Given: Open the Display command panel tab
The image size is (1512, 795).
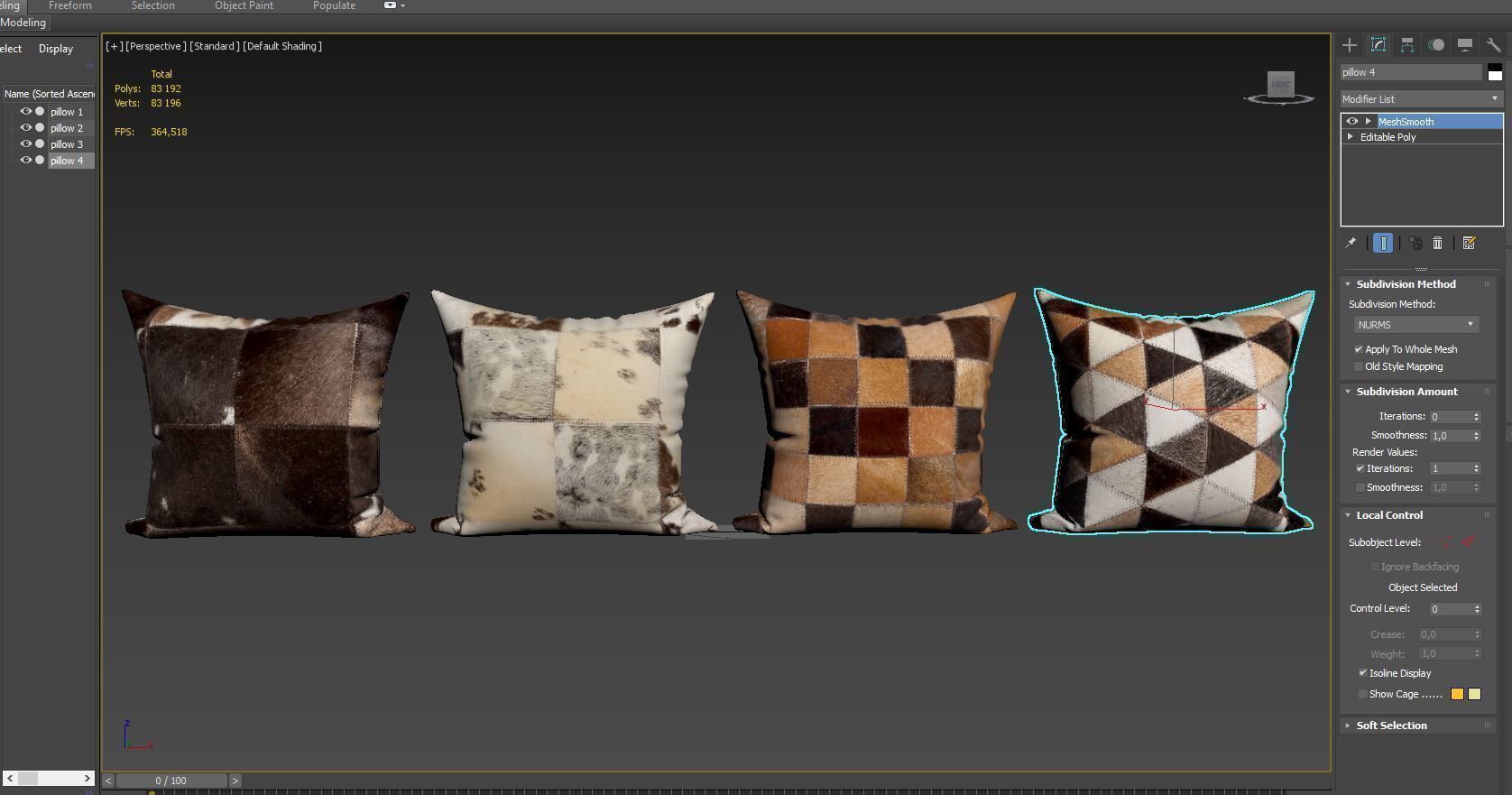Looking at the screenshot, I should [1465, 45].
